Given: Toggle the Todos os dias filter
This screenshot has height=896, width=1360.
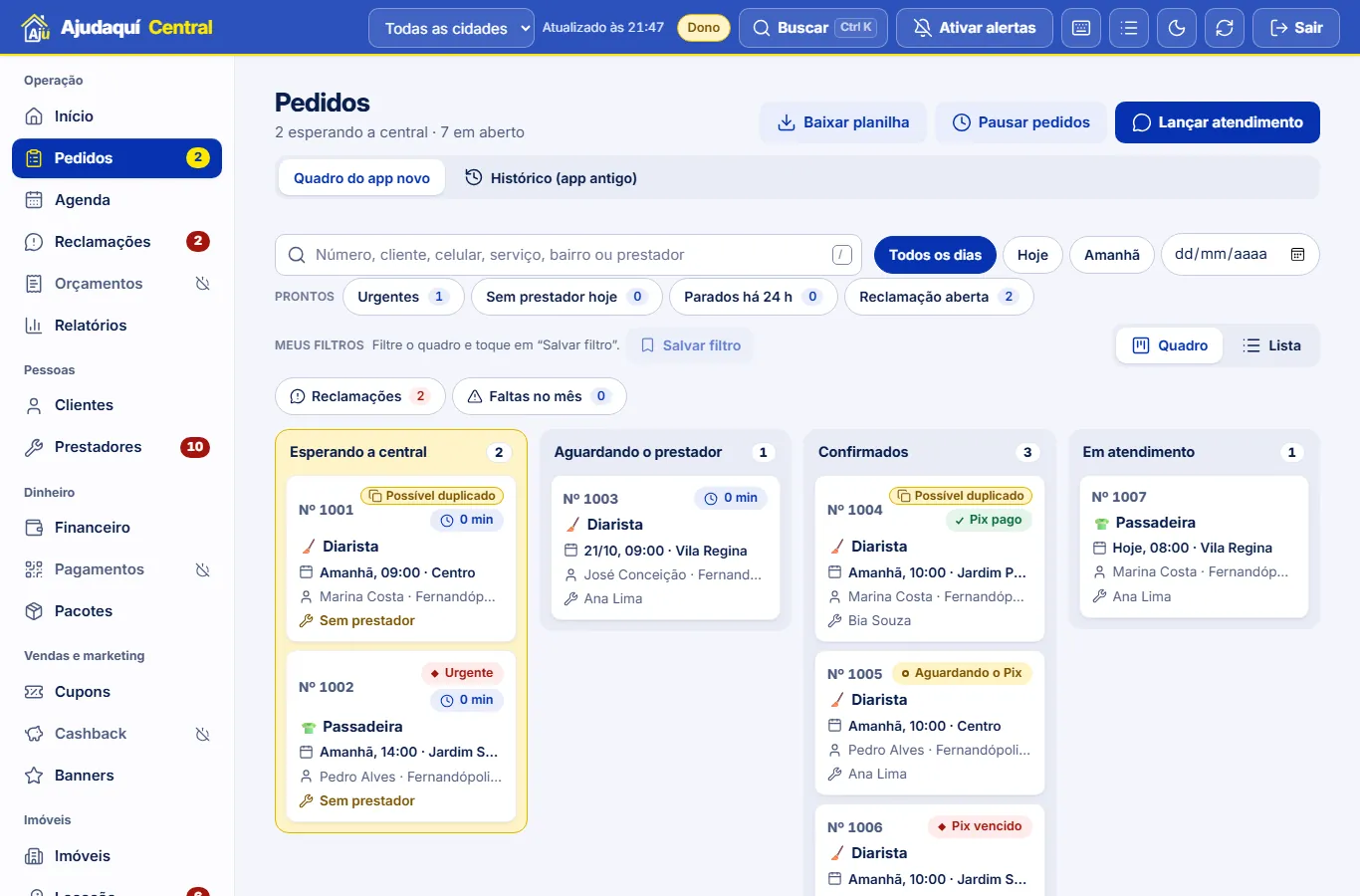Looking at the screenshot, I should tap(935, 255).
